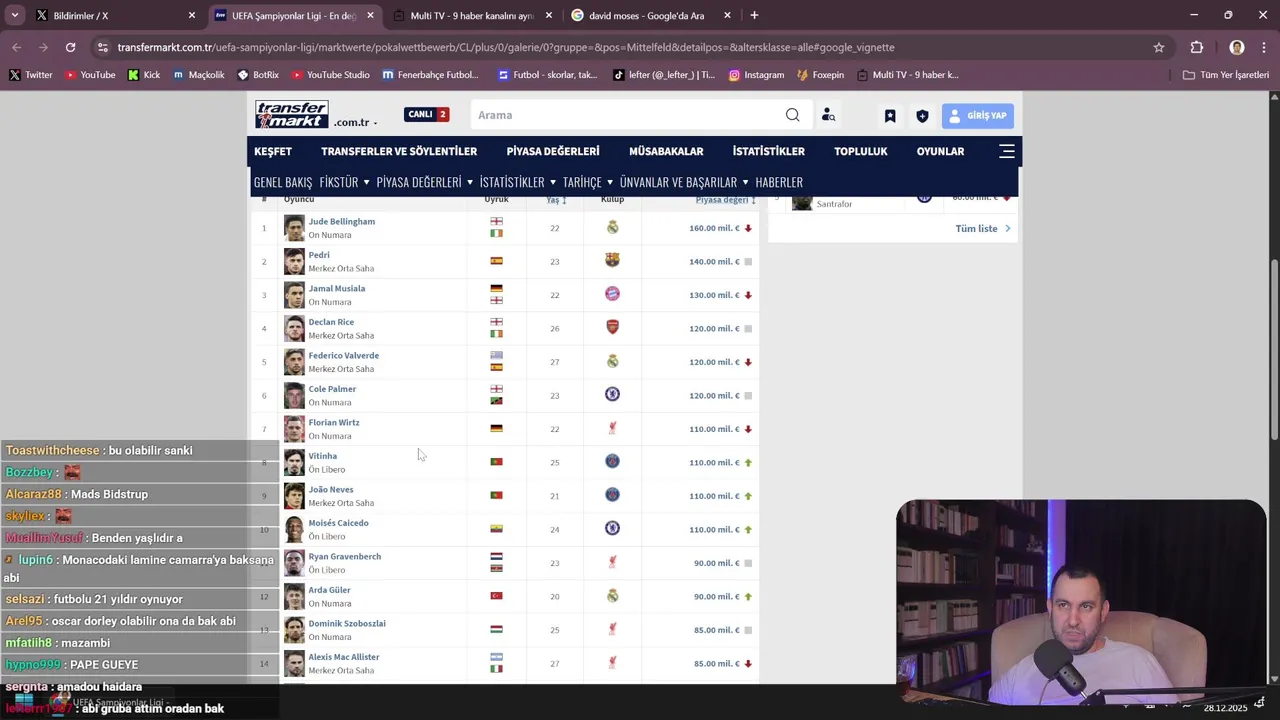Click the shield icon in the site header
This screenshot has height=720, width=1280.
(x=922, y=116)
